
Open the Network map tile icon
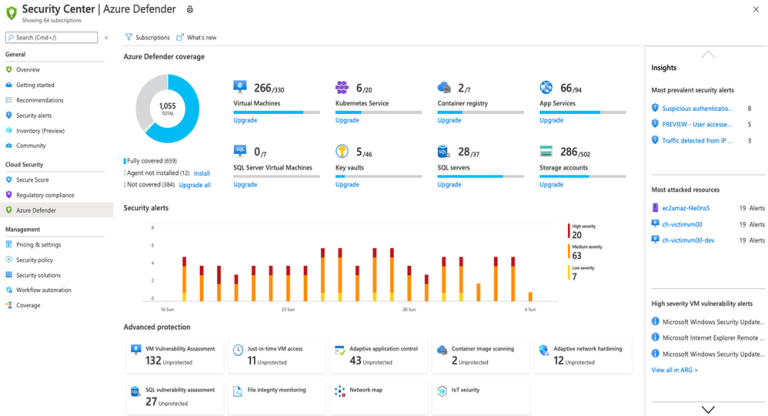click(340, 390)
